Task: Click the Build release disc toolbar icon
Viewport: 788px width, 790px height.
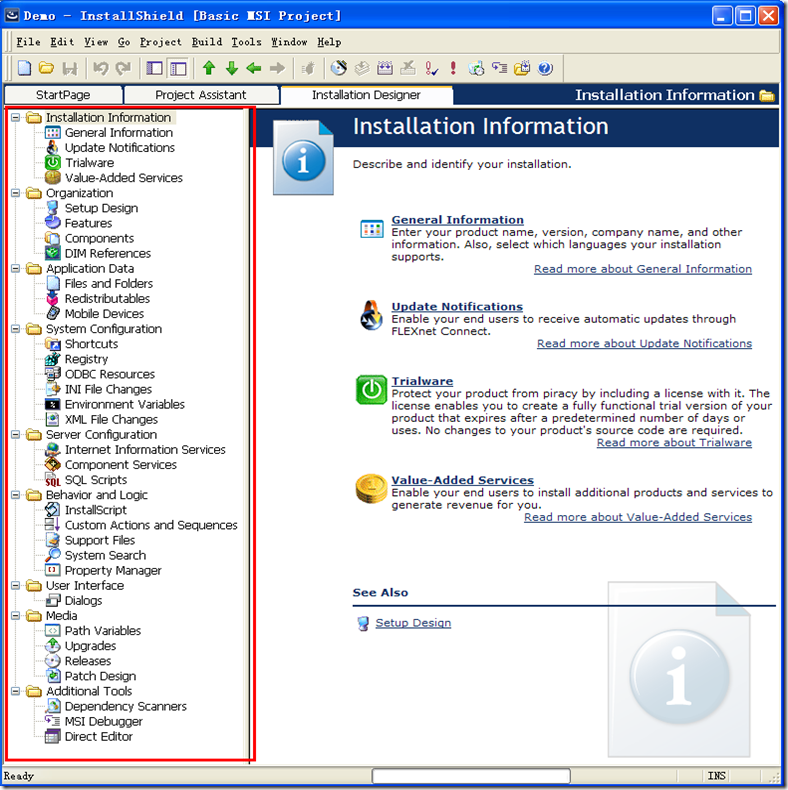Action: tap(339, 68)
